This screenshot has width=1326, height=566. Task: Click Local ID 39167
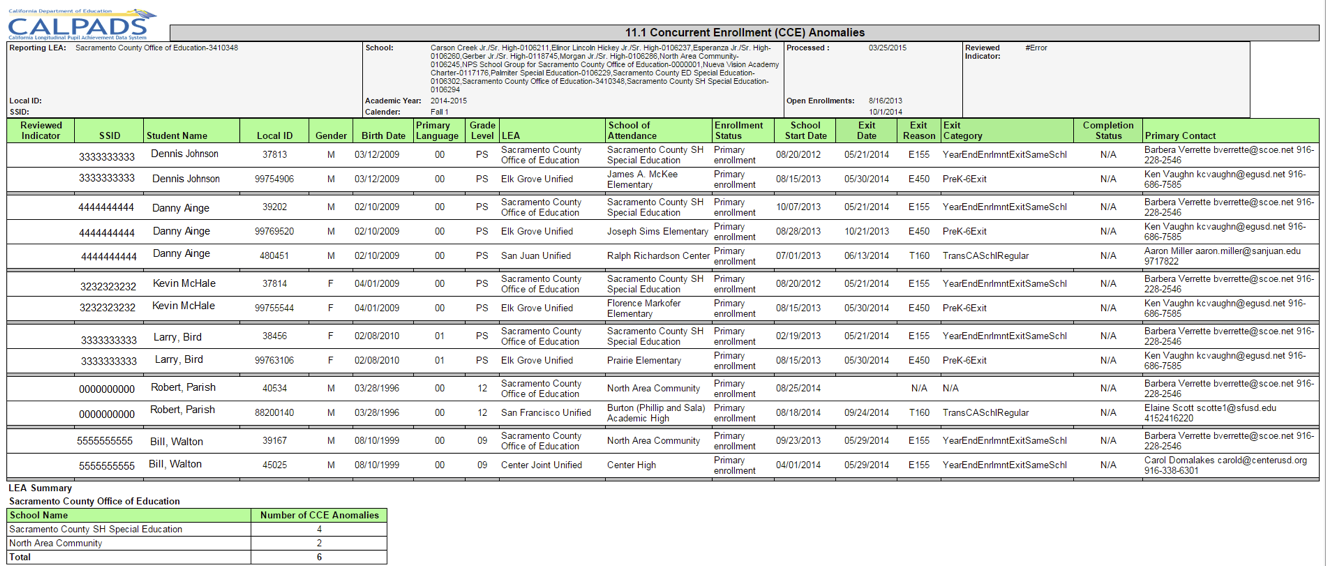pyautogui.click(x=274, y=440)
